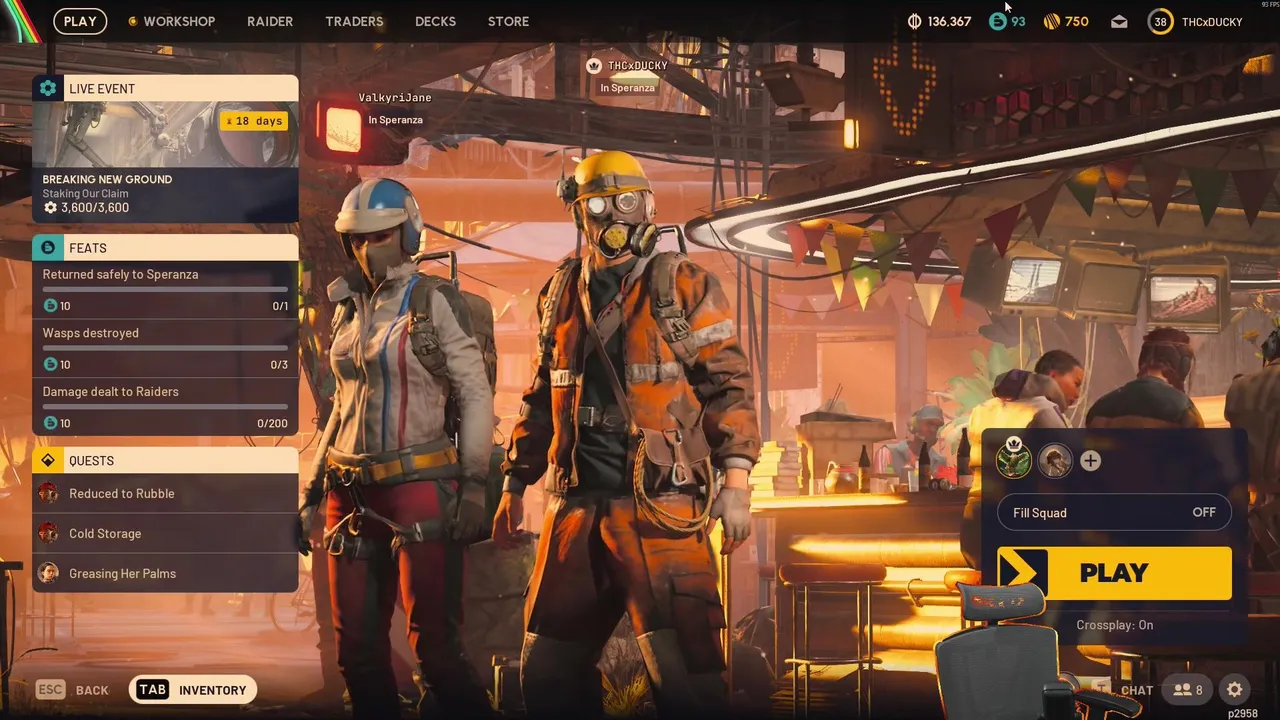Click the 18 days timer badge
This screenshot has width=1280, height=720.
point(254,121)
